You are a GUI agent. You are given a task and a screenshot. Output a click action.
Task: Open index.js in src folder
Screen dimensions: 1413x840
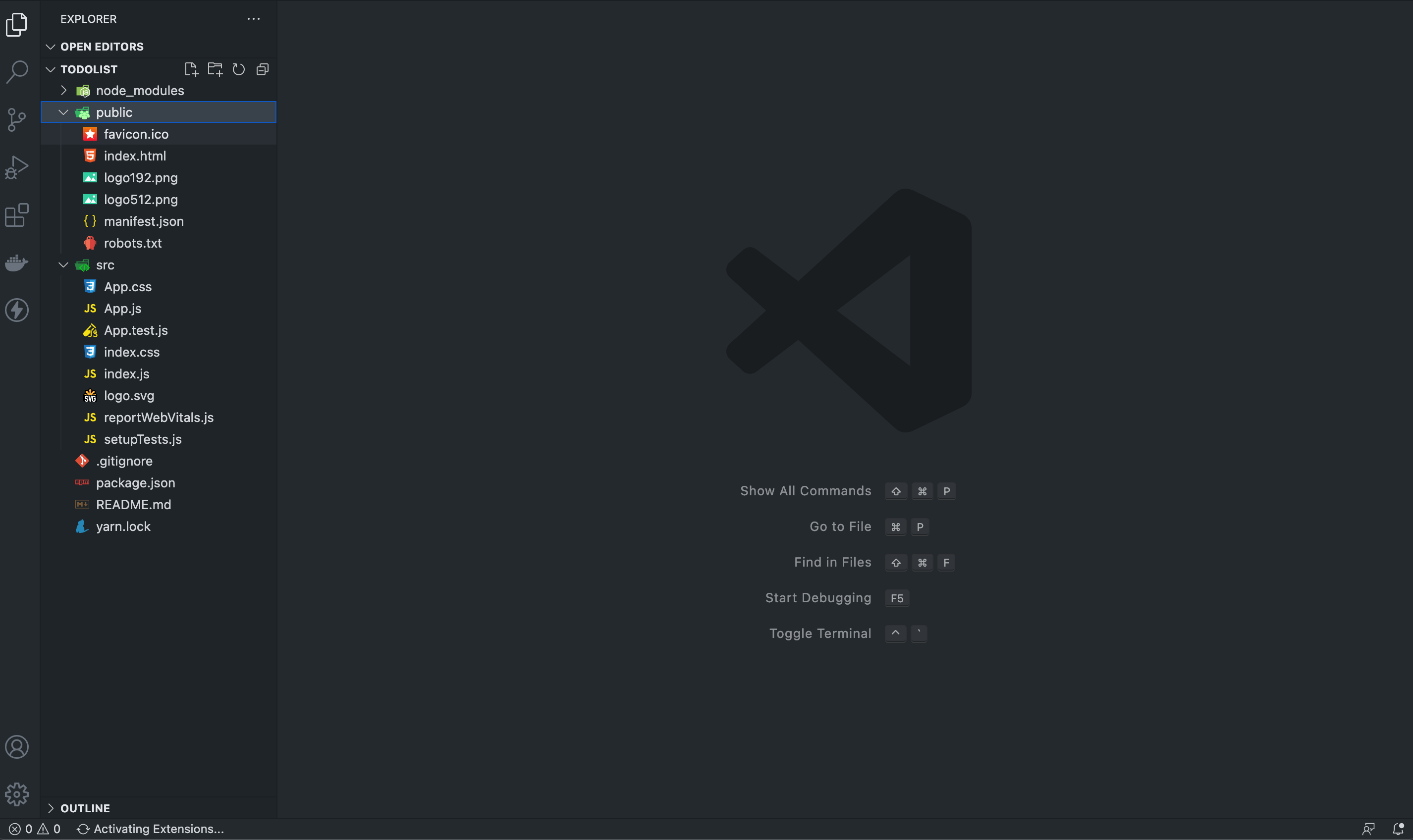point(159,373)
